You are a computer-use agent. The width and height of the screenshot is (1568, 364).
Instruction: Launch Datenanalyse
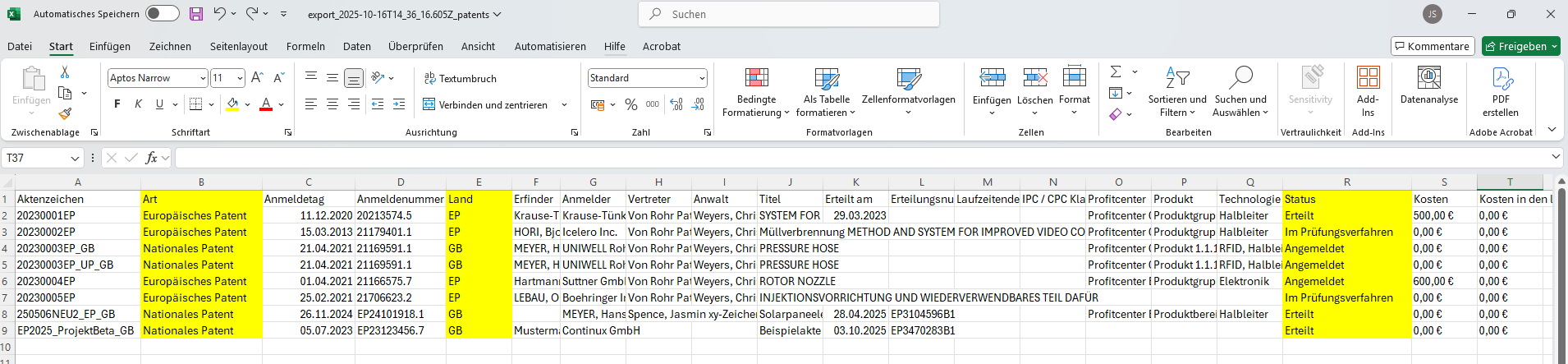tap(1429, 85)
